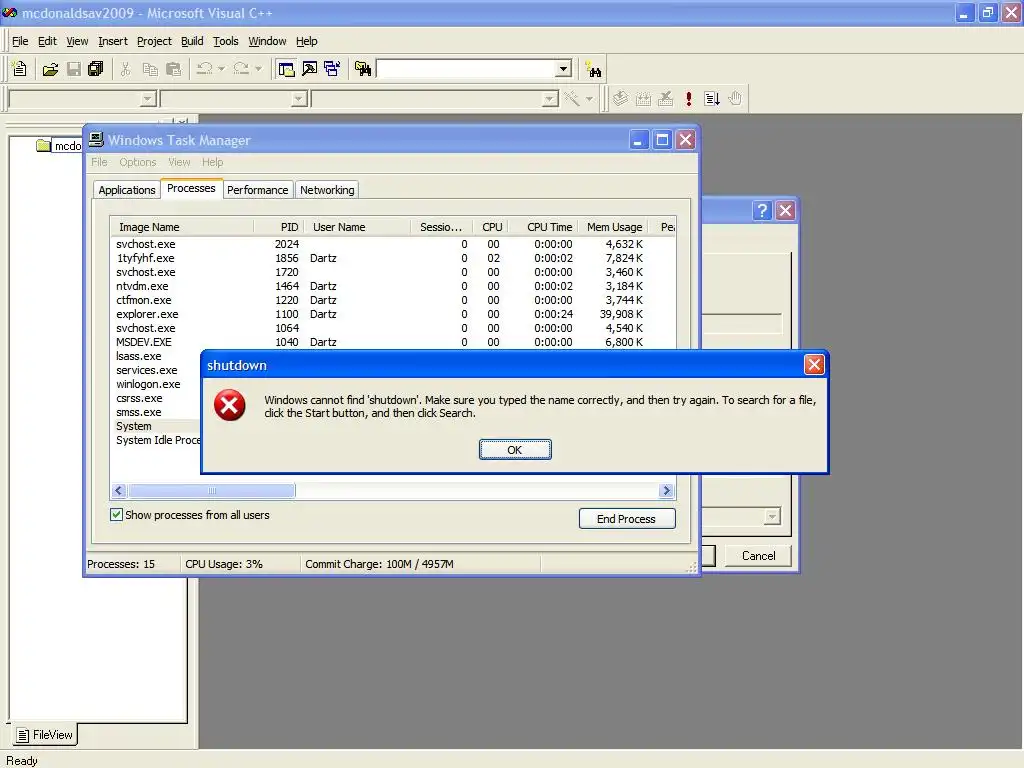Click the Go debug toolbar icon
Viewport: 1024px width, 768px height.
[712, 99]
